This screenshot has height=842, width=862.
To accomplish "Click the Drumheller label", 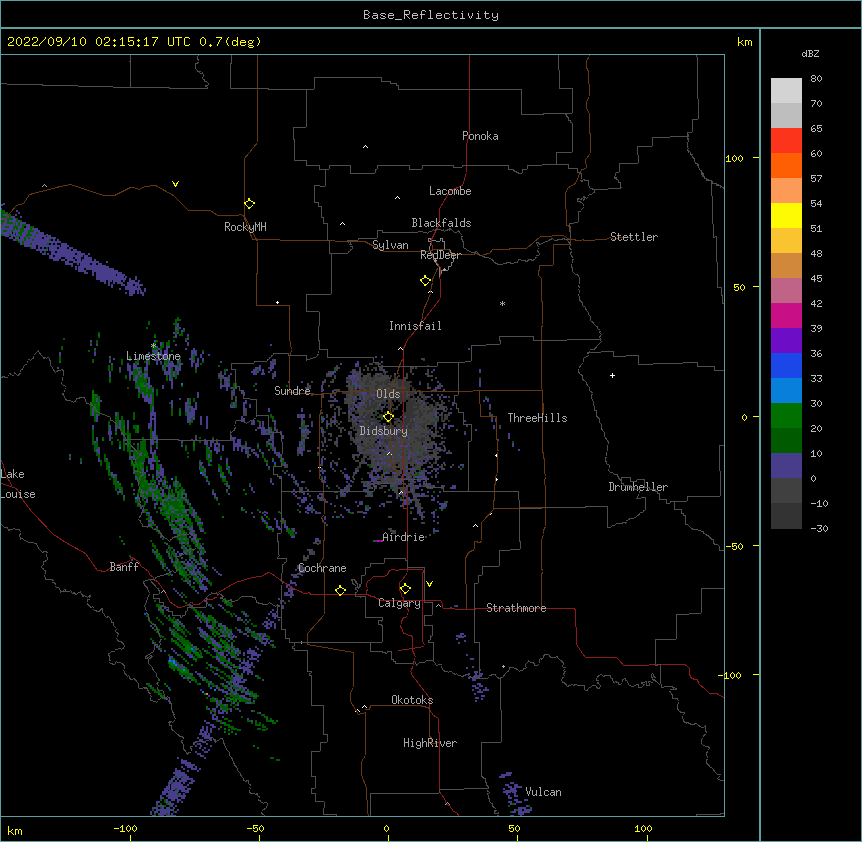I will click(x=638, y=487).
